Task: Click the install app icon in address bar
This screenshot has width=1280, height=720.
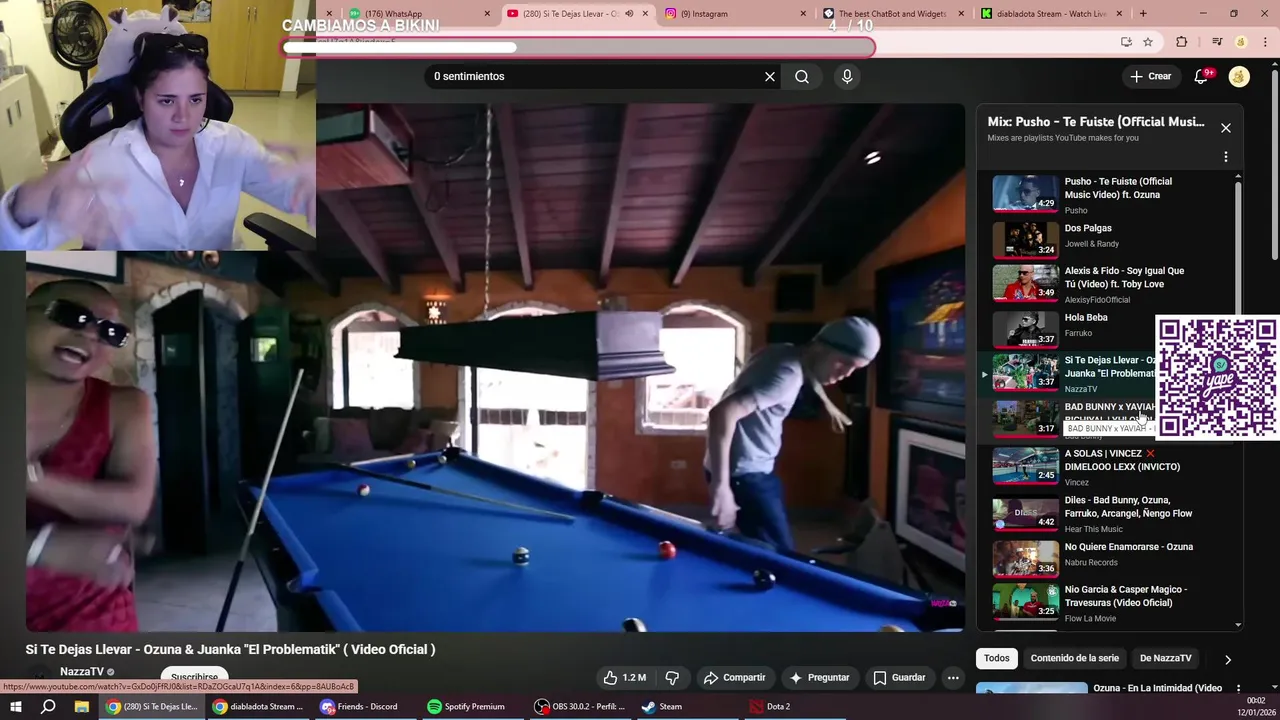Action: 1126,42
